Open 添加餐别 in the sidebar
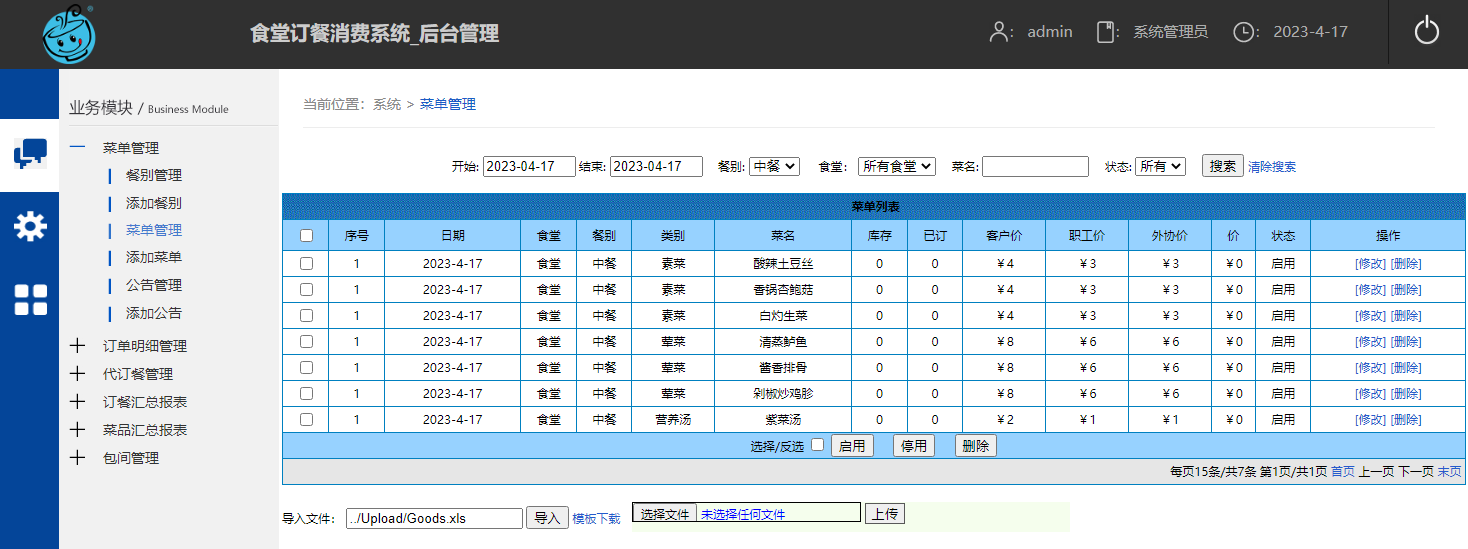 (x=154, y=203)
